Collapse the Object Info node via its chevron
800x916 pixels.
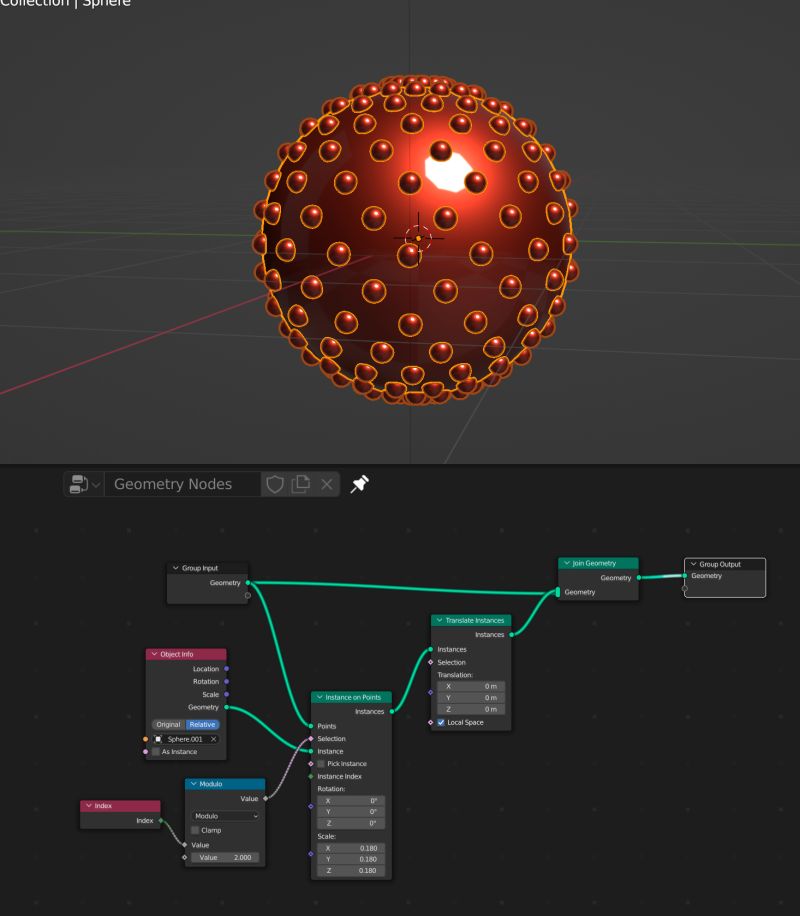click(152, 654)
